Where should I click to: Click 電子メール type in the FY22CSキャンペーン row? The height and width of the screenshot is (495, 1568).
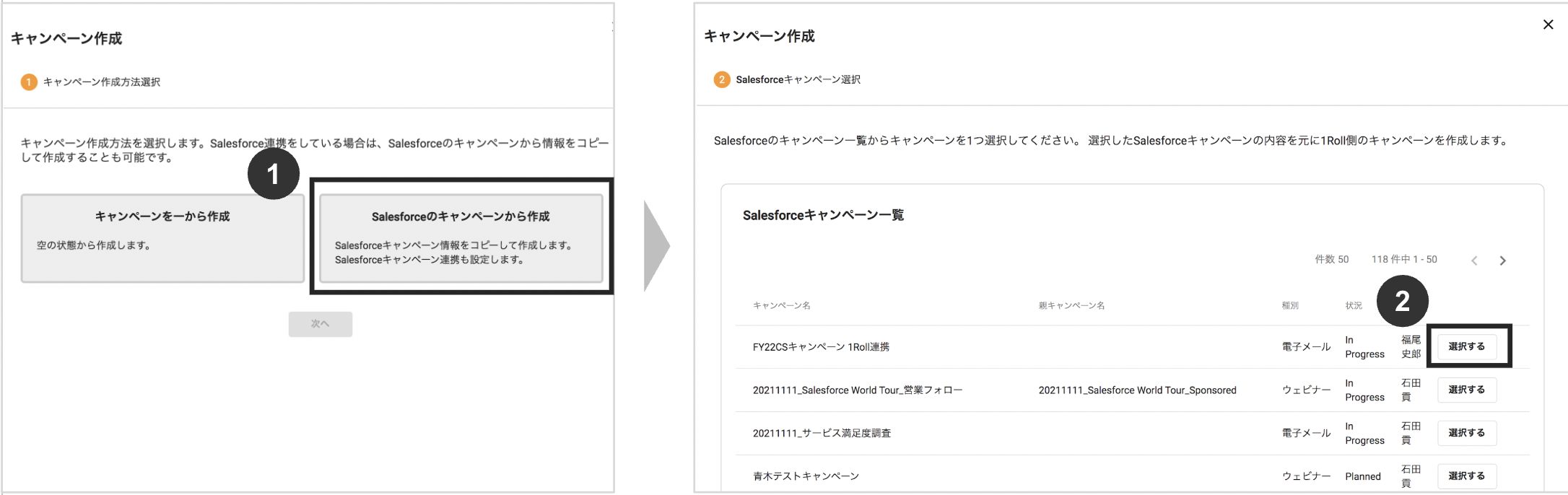coord(1306,347)
